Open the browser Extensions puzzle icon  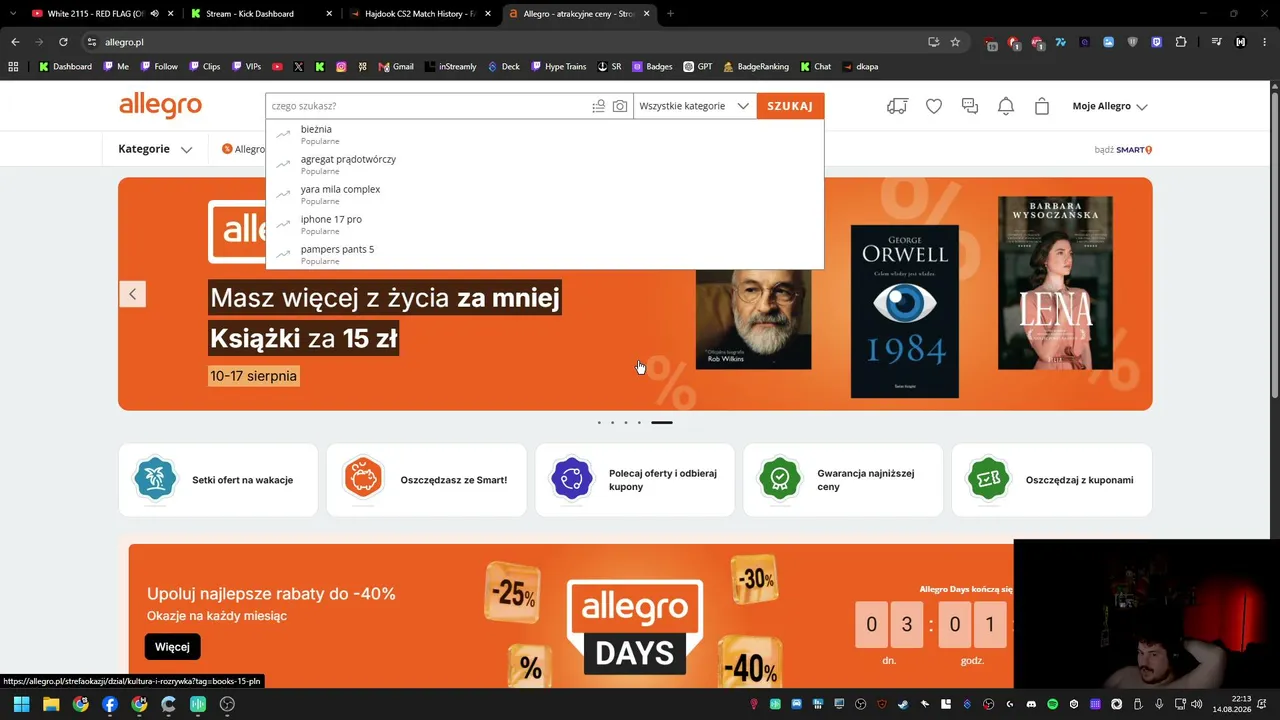click(1181, 42)
